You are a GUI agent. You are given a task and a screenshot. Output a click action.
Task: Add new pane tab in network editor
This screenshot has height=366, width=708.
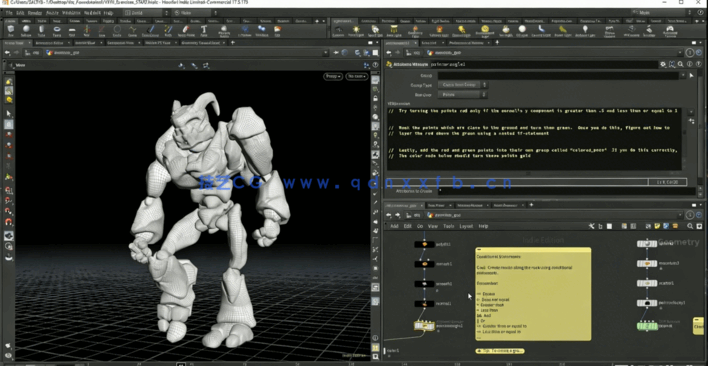[x=531, y=205]
